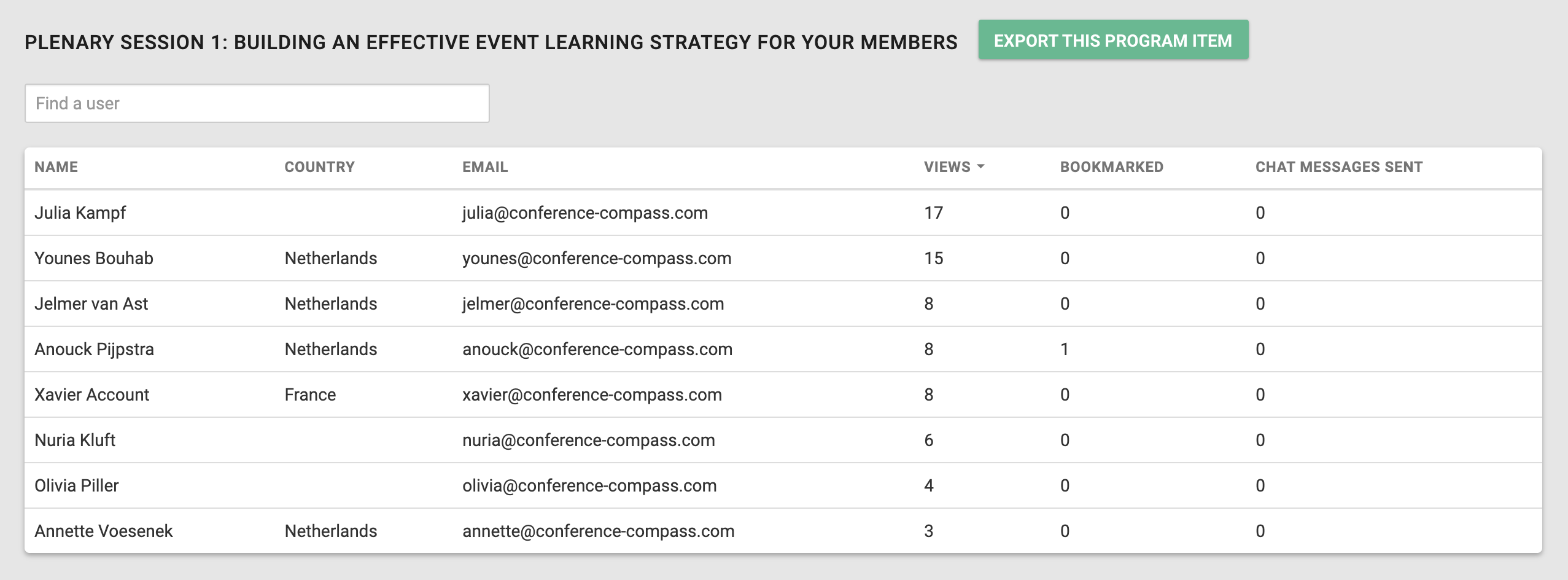1568x580 pixels.
Task: Select the Anouck Pijpstra name cell
Action: click(94, 349)
